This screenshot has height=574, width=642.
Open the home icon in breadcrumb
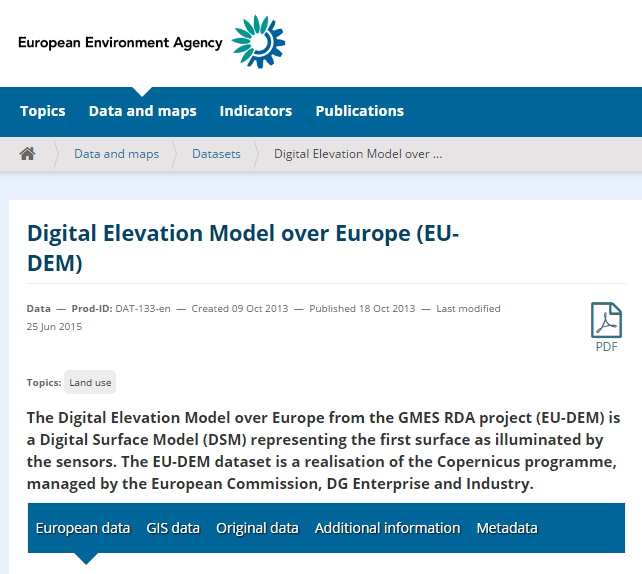27,154
